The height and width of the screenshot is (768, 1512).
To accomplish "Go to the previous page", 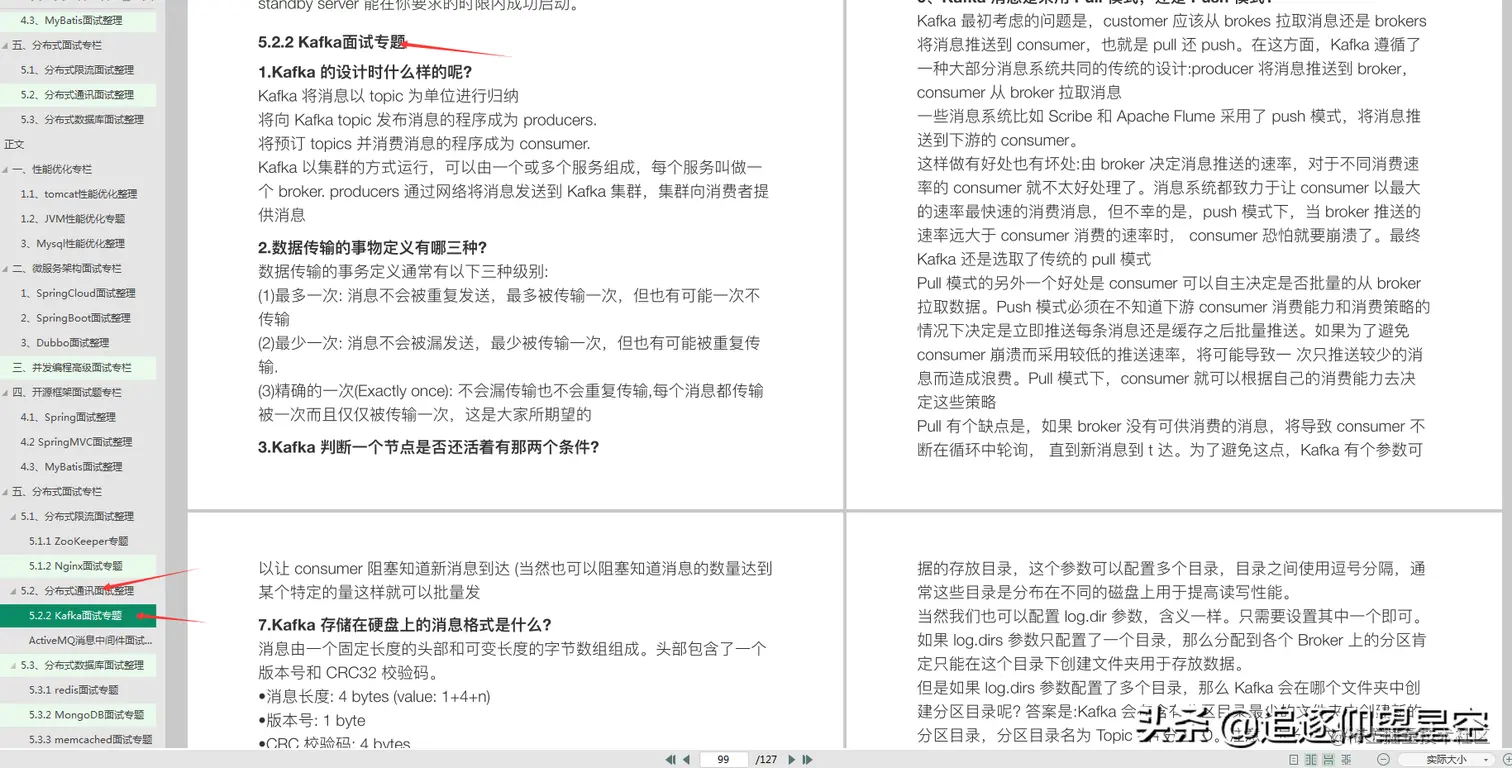I will pos(685,759).
